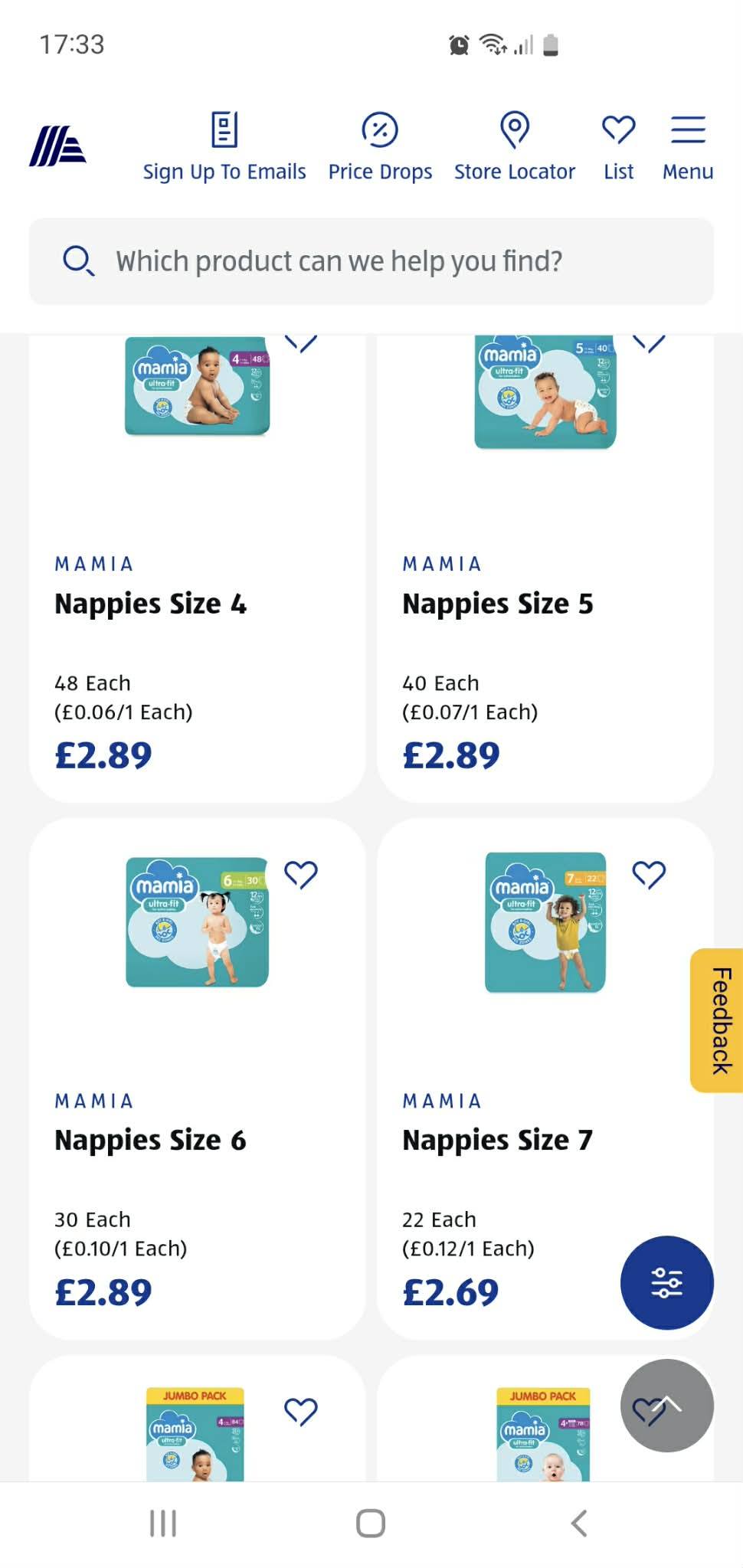Open the Price Drops percent icon
The image size is (743, 1568).
[380, 129]
